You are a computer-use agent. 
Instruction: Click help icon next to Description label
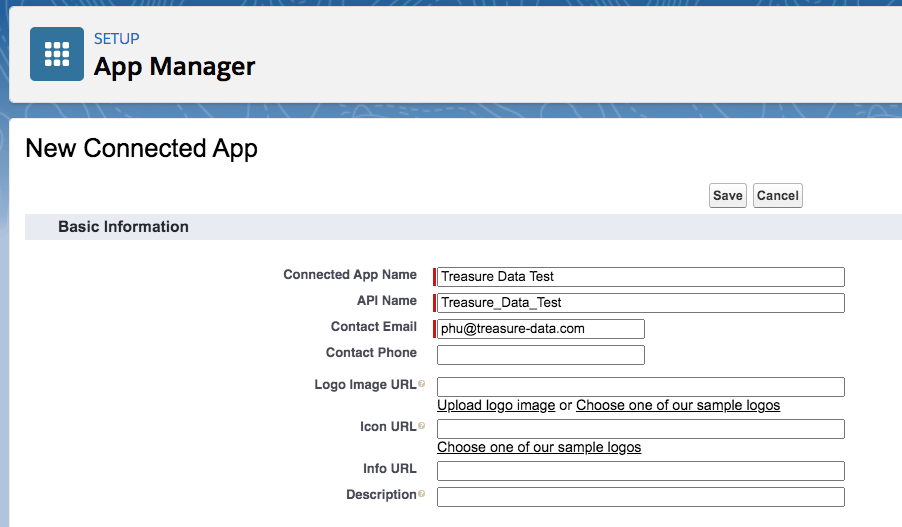click(421, 495)
